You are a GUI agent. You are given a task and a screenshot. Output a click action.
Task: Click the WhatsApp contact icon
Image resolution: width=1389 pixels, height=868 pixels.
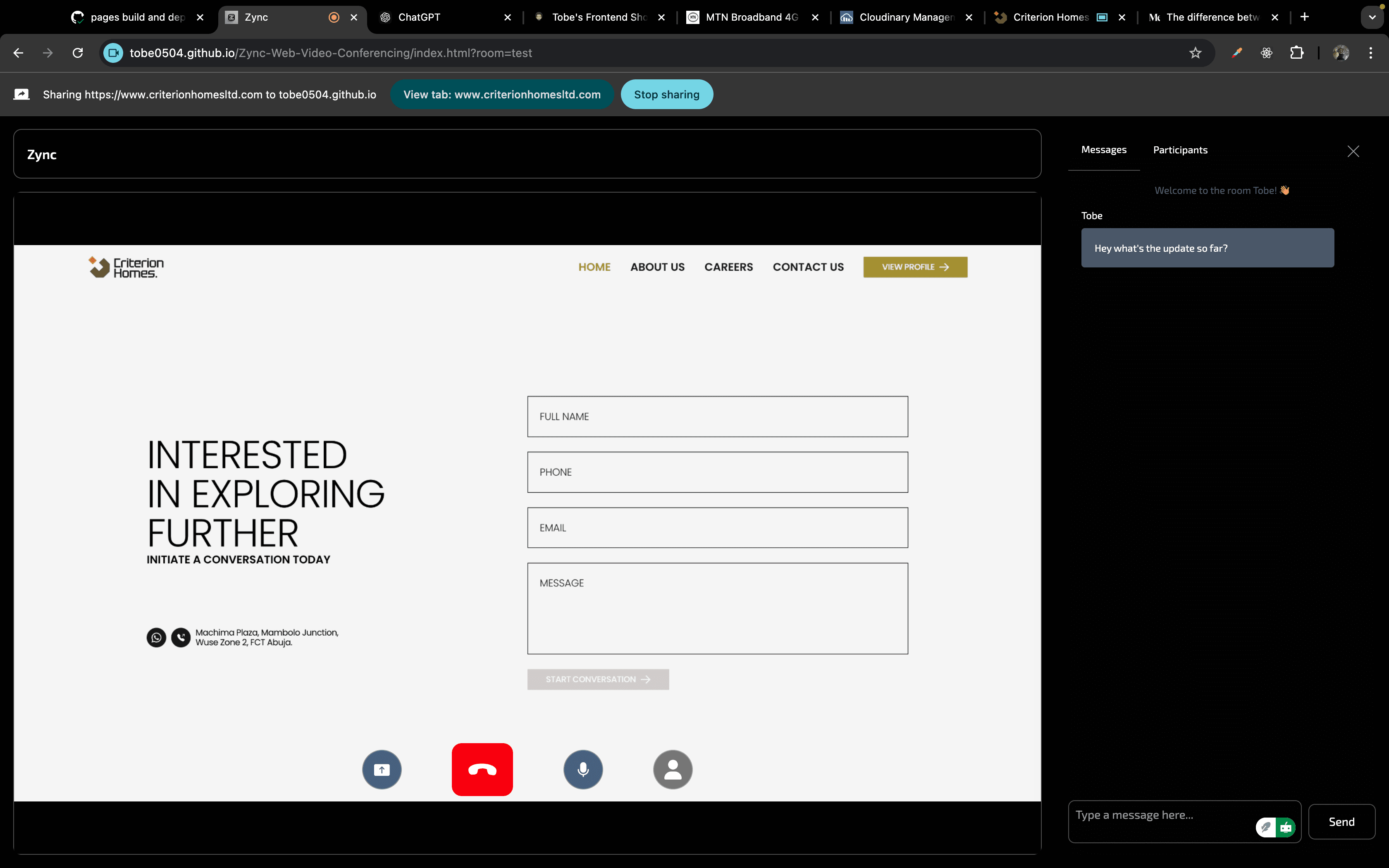click(156, 637)
